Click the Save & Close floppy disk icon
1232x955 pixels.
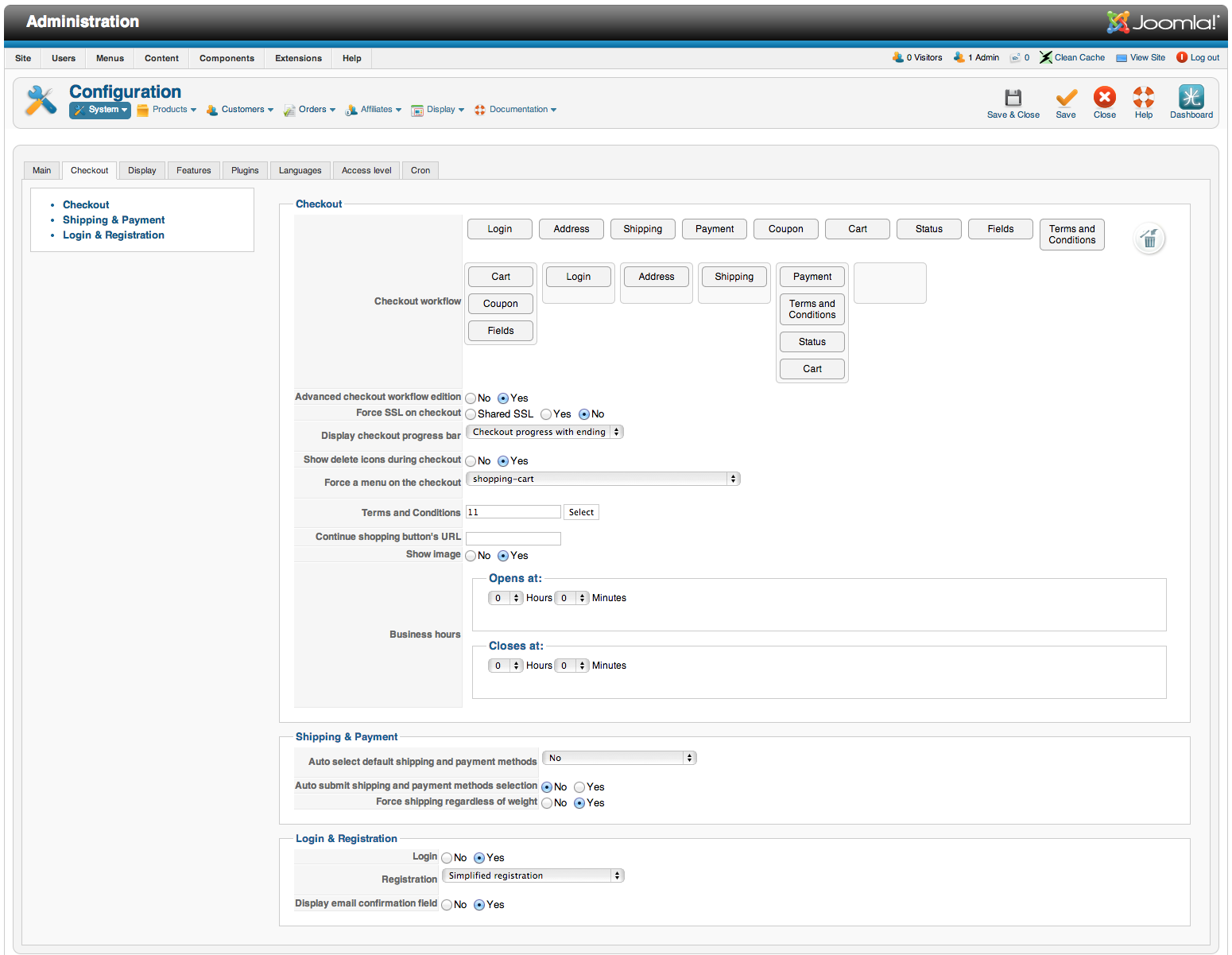(x=1013, y=98)
